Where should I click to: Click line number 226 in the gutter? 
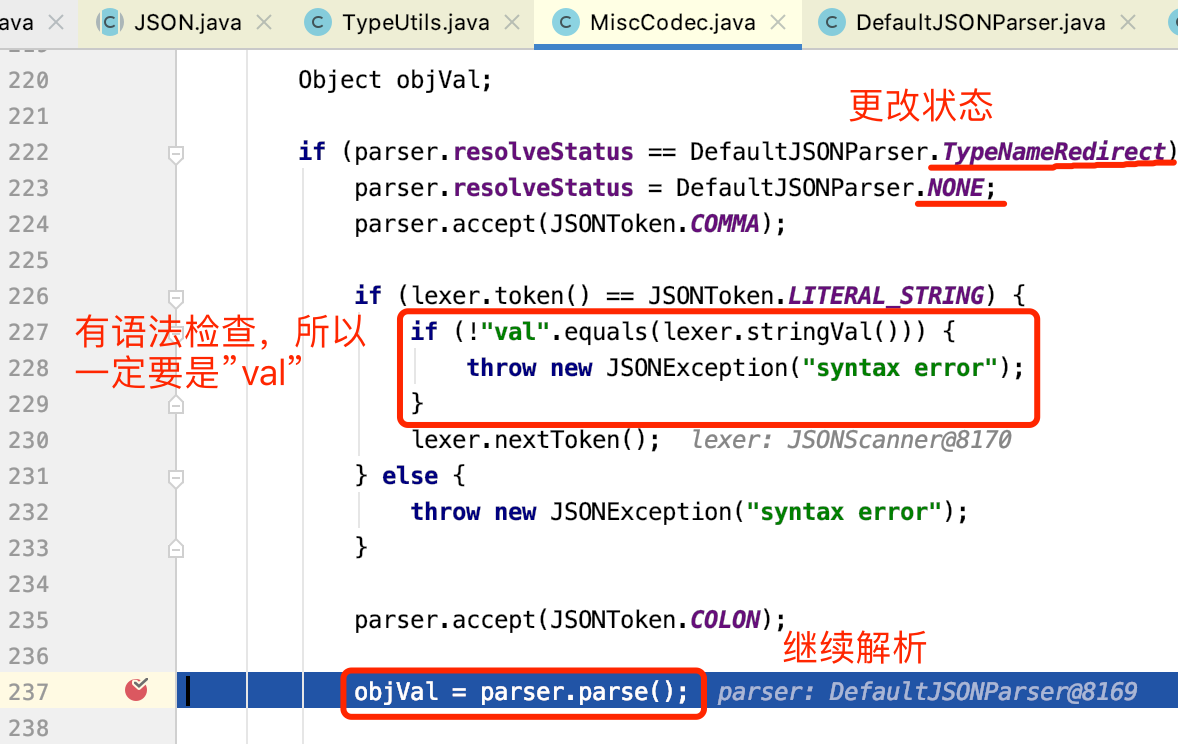(x=29, y=296)
